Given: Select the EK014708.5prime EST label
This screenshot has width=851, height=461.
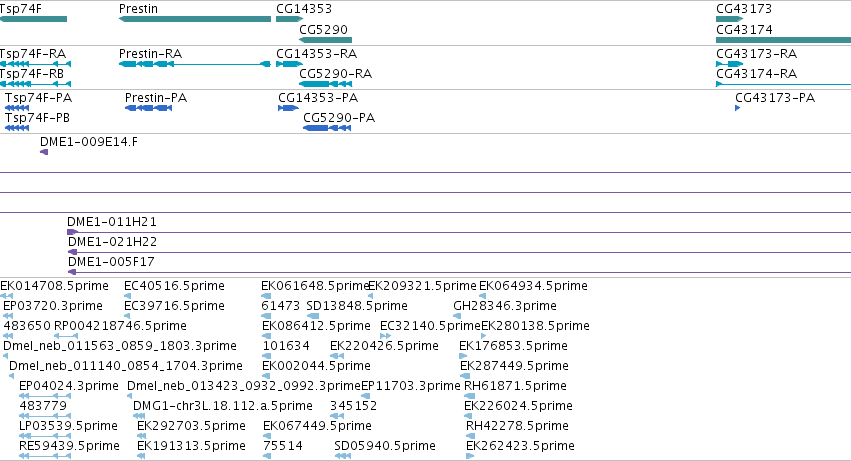Looking at the screenshot, I should pos(54,286).
